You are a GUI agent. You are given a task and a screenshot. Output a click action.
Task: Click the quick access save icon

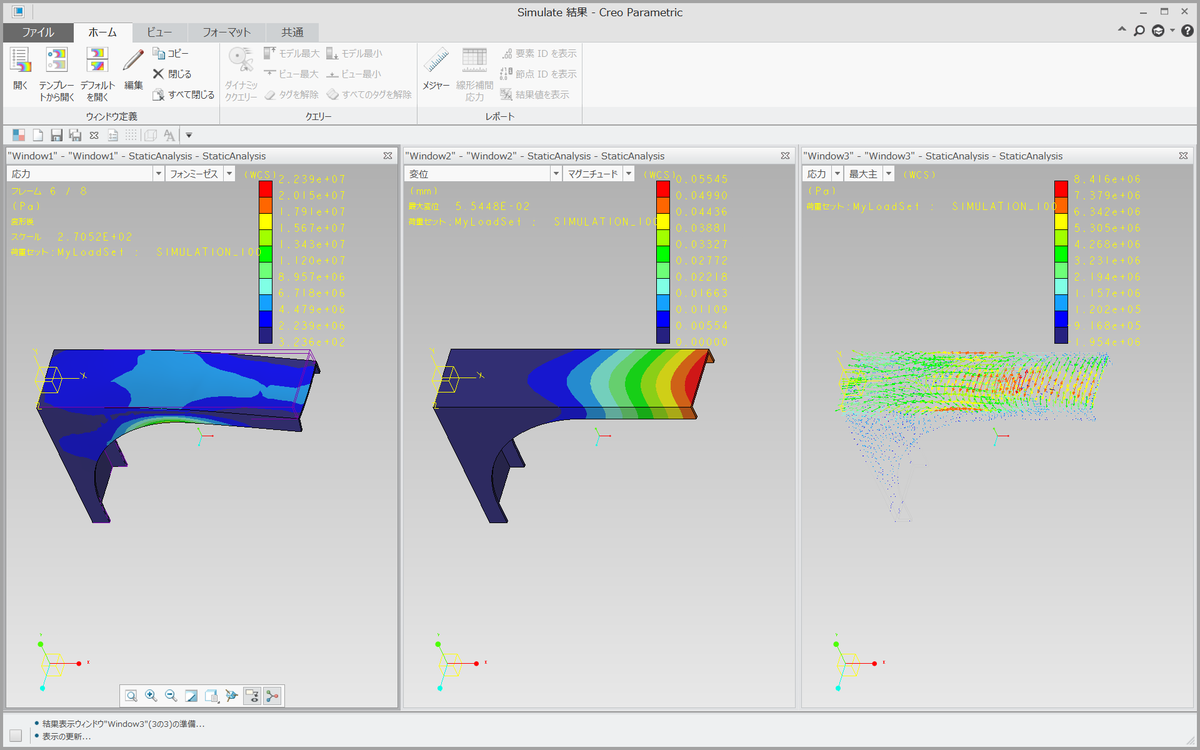pyautogui.click(x=57, y=135)
